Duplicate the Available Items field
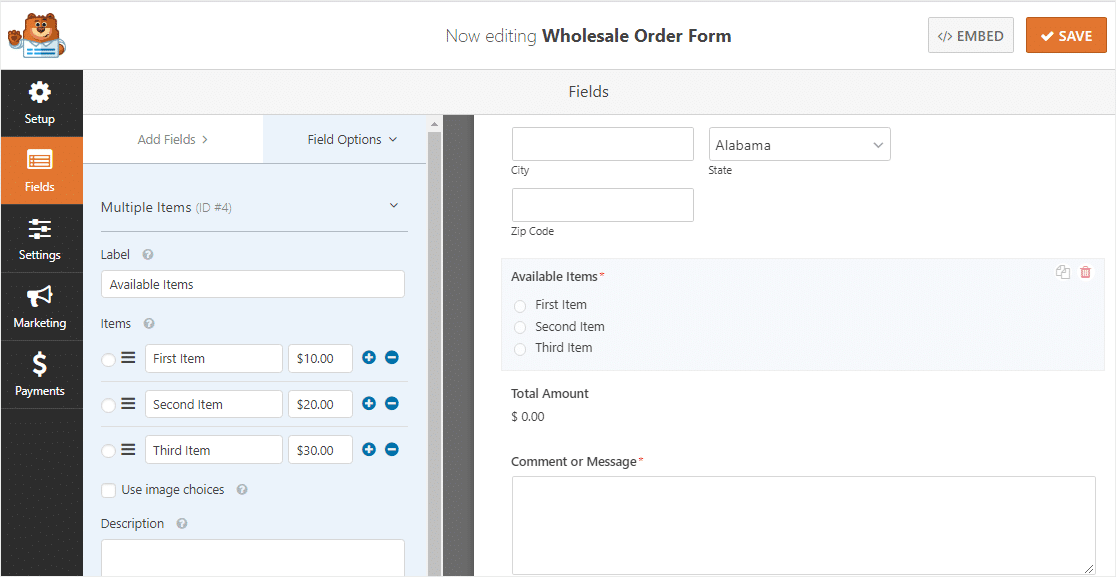The height and width of the screenshot is (577, 1116). pyautogui.click(x=1063, y=272)
